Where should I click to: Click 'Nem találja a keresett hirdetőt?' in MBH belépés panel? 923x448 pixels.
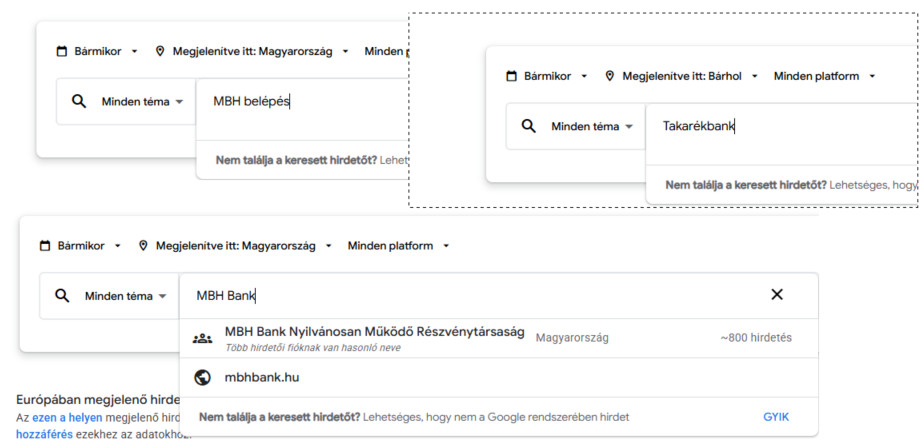296,160
